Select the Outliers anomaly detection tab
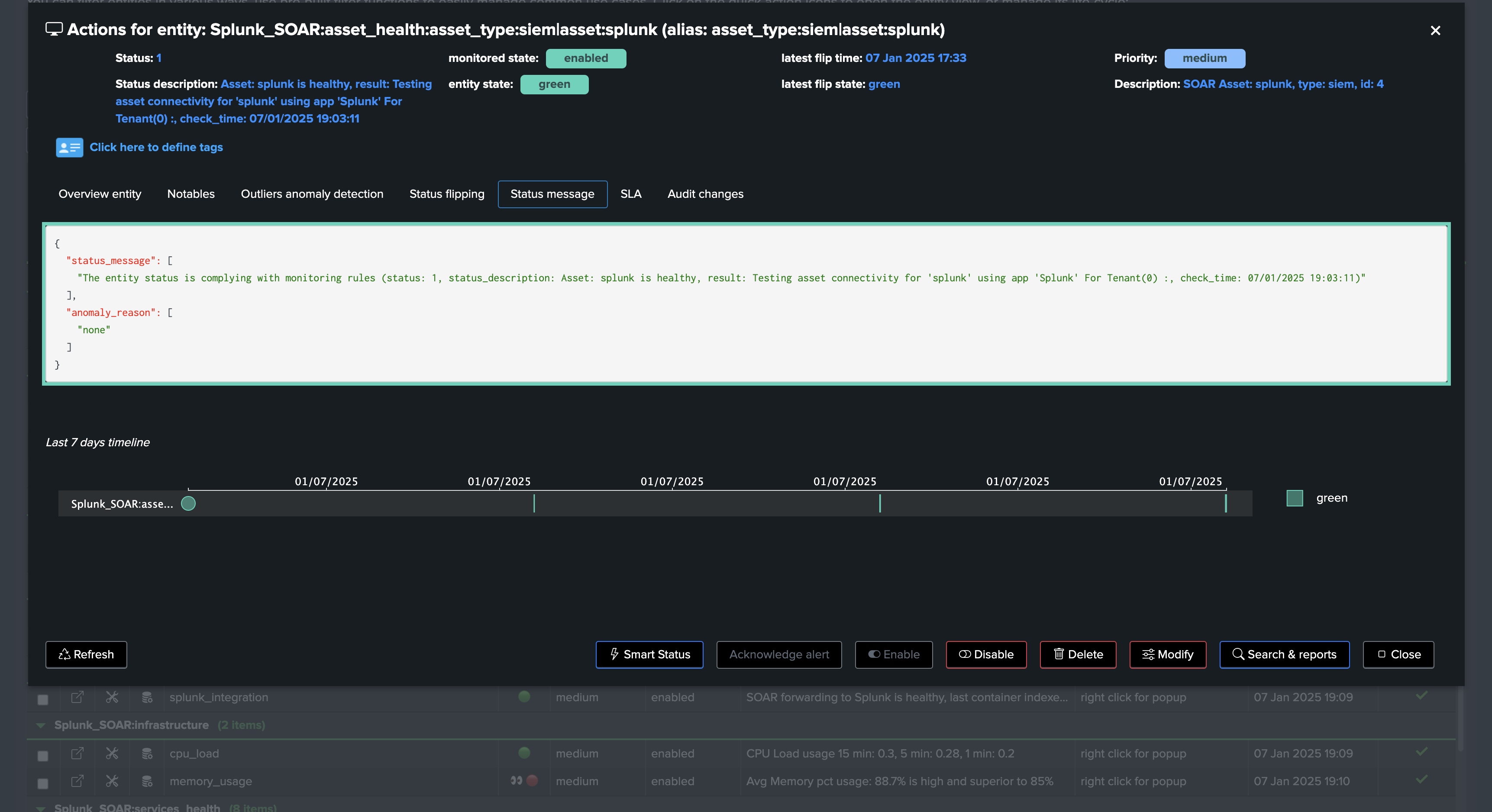 click(312, 194)
